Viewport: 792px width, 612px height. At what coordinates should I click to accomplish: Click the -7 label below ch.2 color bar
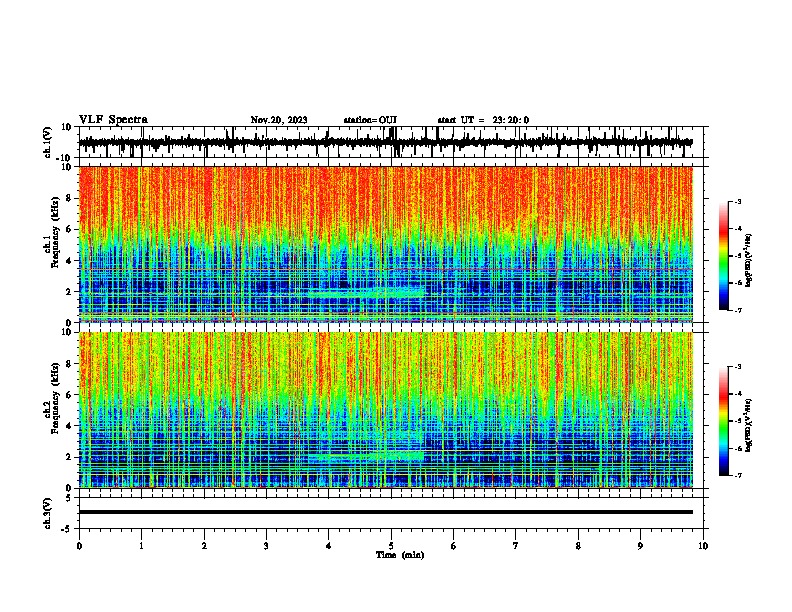(737, 476)
